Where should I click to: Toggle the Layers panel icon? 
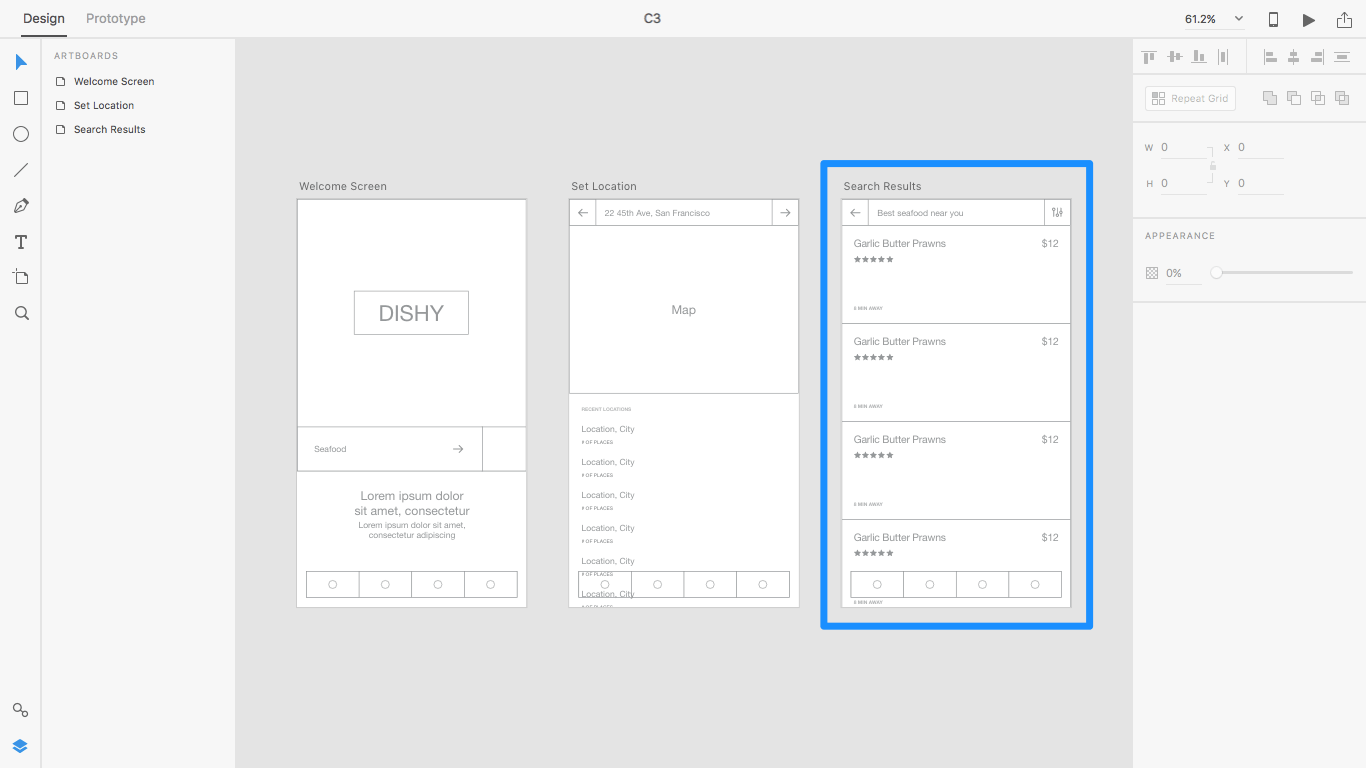(20, 746)
